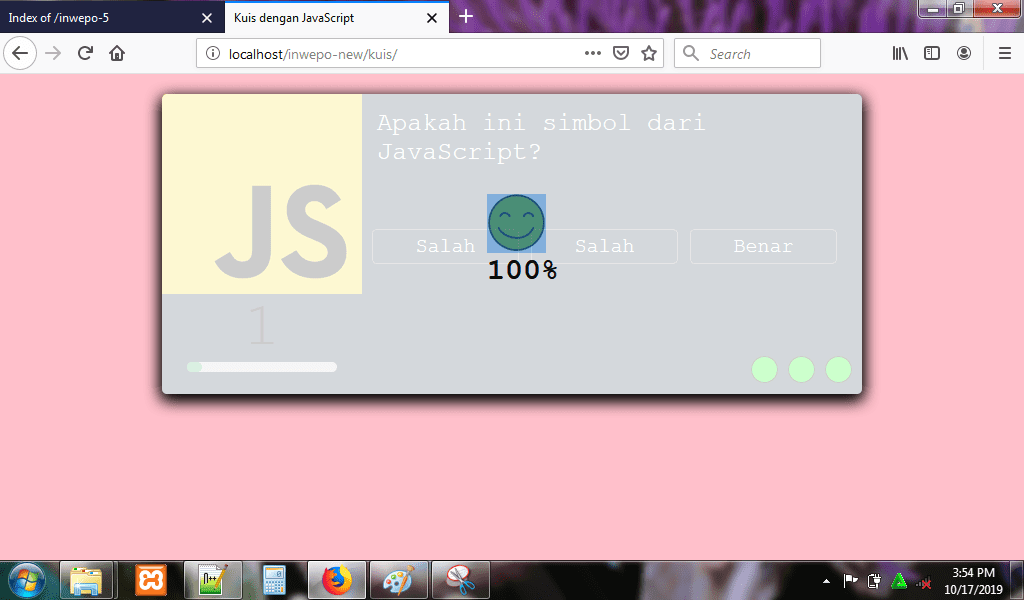Close the Kuis dengan JavaScript tab
Screen dimensions: 1024x600
click(x=432, y=18)
